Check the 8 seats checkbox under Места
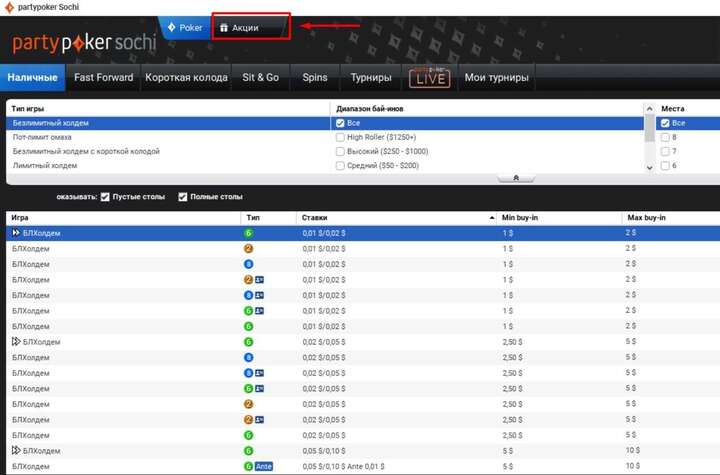 (x=665, y=137)
